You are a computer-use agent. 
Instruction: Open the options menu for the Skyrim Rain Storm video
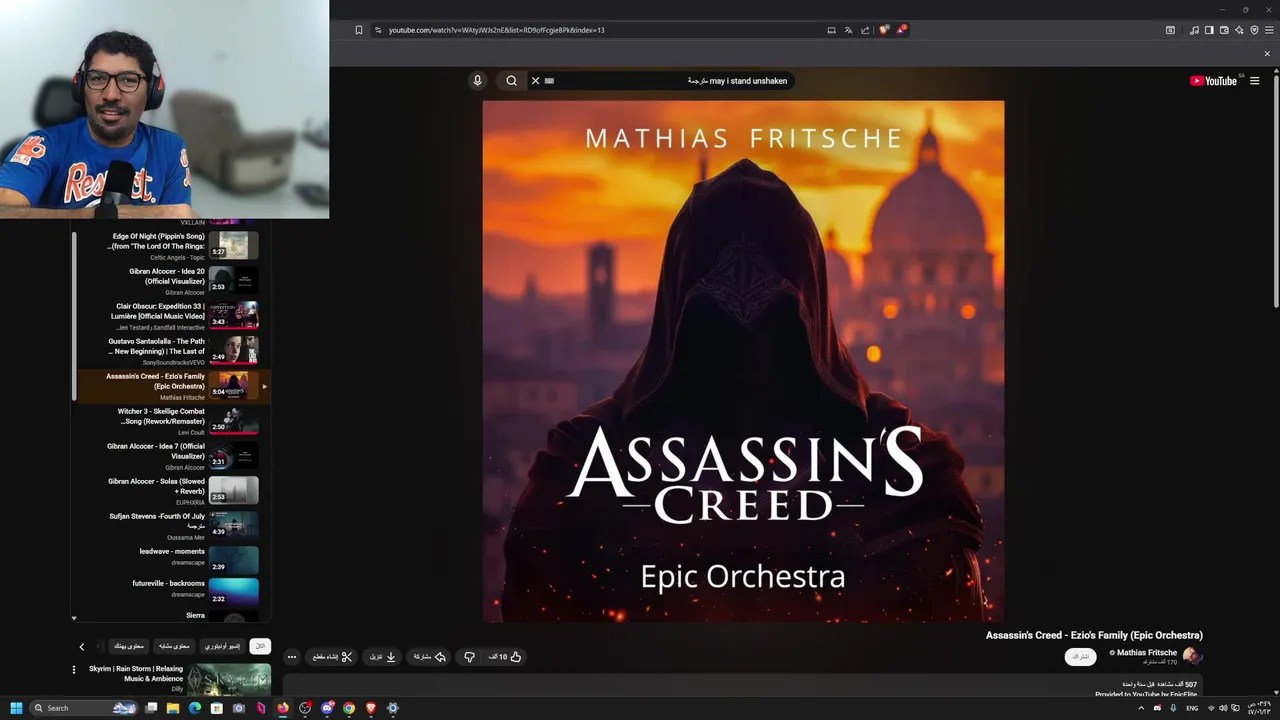[x=73, y=669]
